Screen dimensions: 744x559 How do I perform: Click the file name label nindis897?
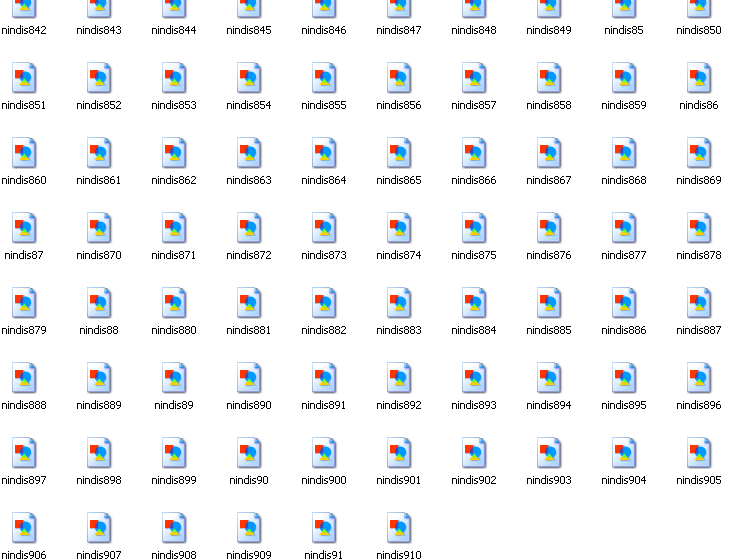[24, 480]
